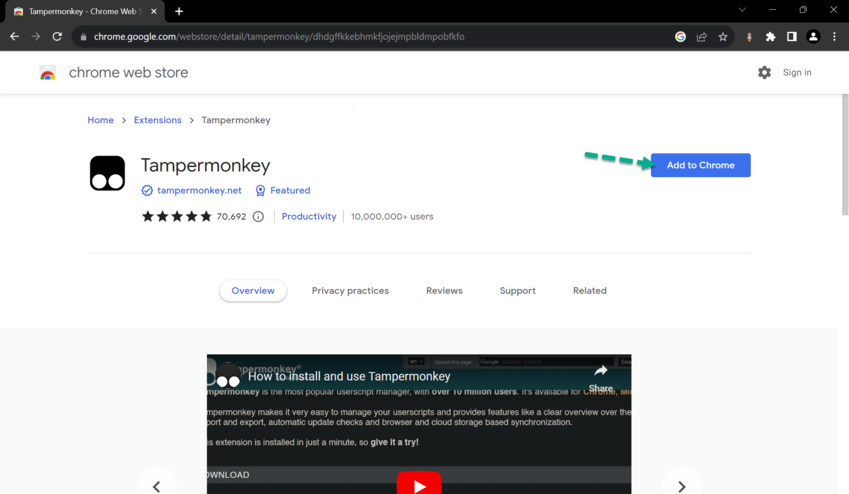The height and width of the screenshot is (494, 849).
Task: Click the Featured badge icon
Action: 260,190
